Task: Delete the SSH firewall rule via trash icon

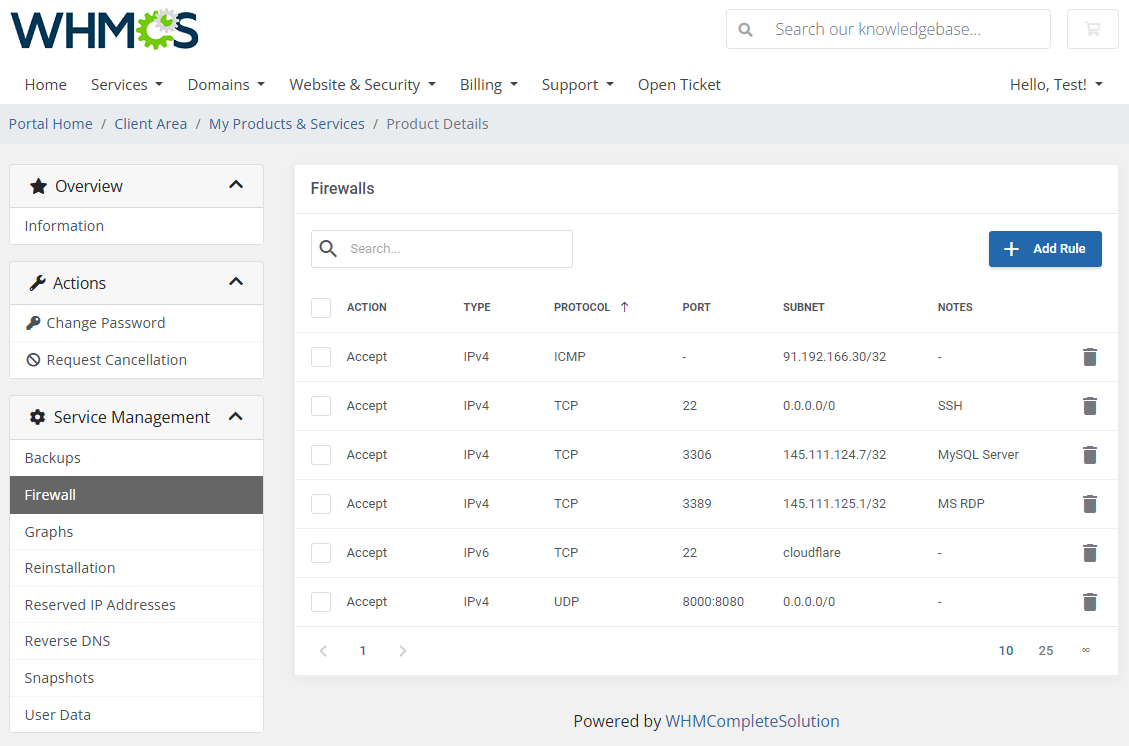Action: 1090,406
